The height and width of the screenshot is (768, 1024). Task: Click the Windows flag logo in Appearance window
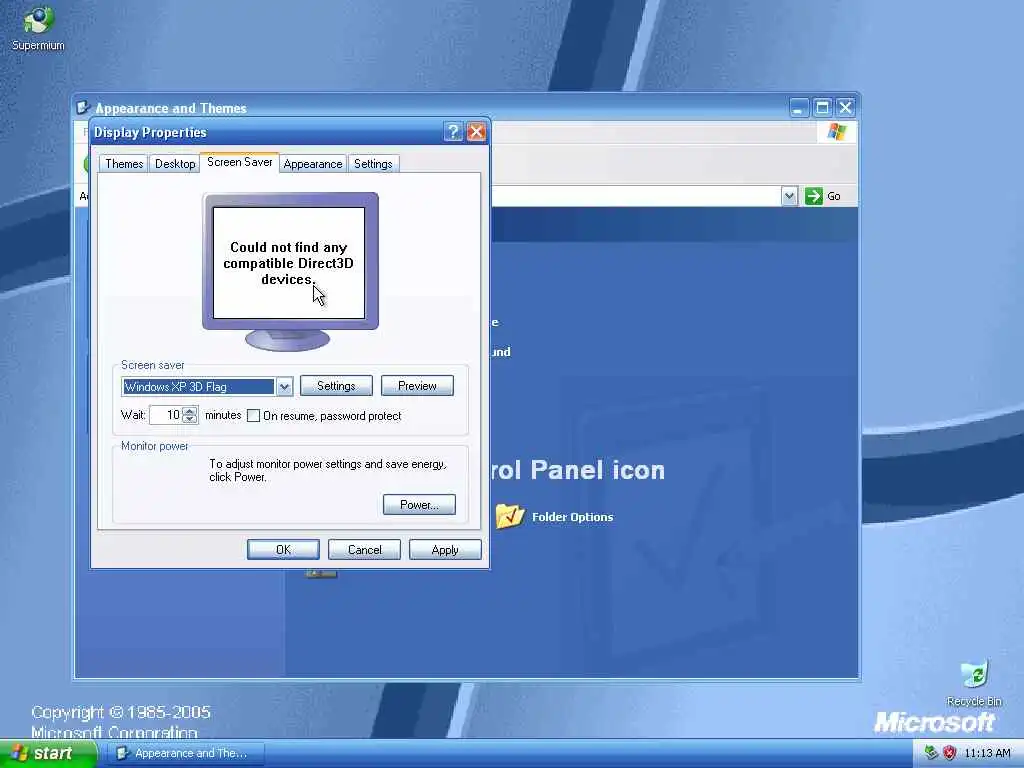click(x=836, y=132)
